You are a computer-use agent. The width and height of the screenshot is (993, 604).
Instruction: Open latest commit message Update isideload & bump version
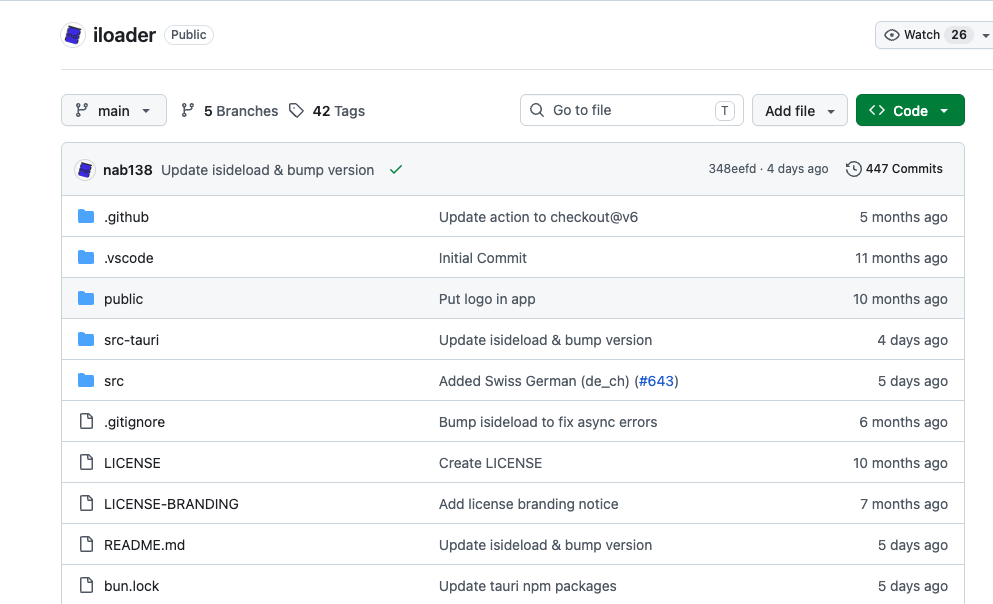click(x=267, y=170)
